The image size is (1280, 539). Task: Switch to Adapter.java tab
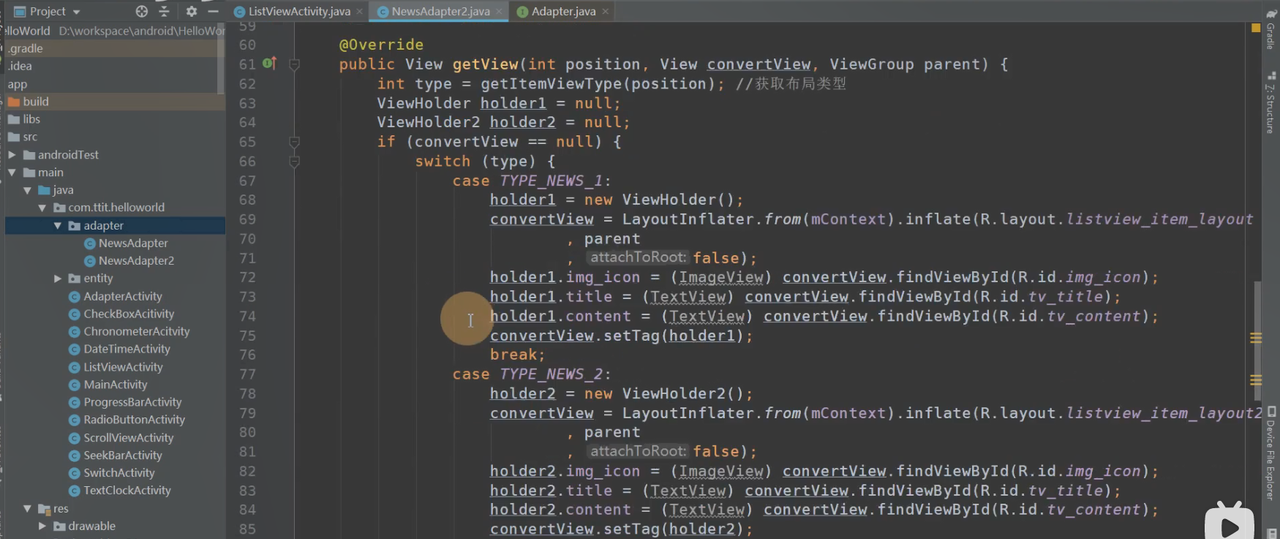point(564,12)
